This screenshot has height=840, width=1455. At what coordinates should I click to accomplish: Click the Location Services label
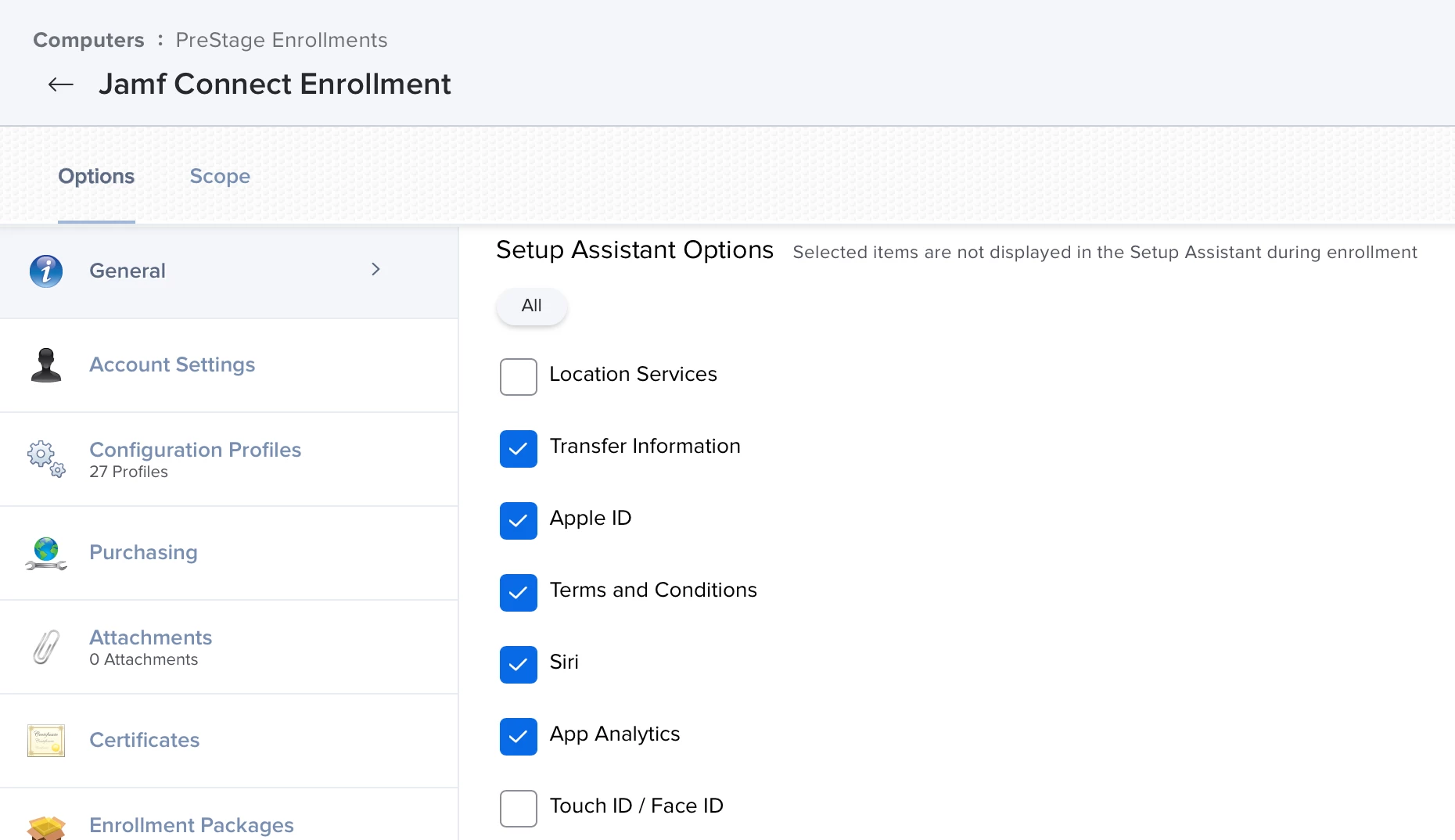click(634, 375)
